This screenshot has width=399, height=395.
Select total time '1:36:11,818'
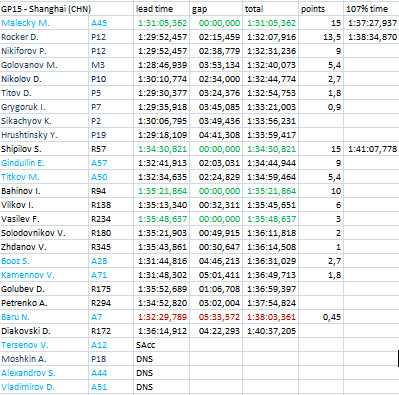[x=271, y=233]
